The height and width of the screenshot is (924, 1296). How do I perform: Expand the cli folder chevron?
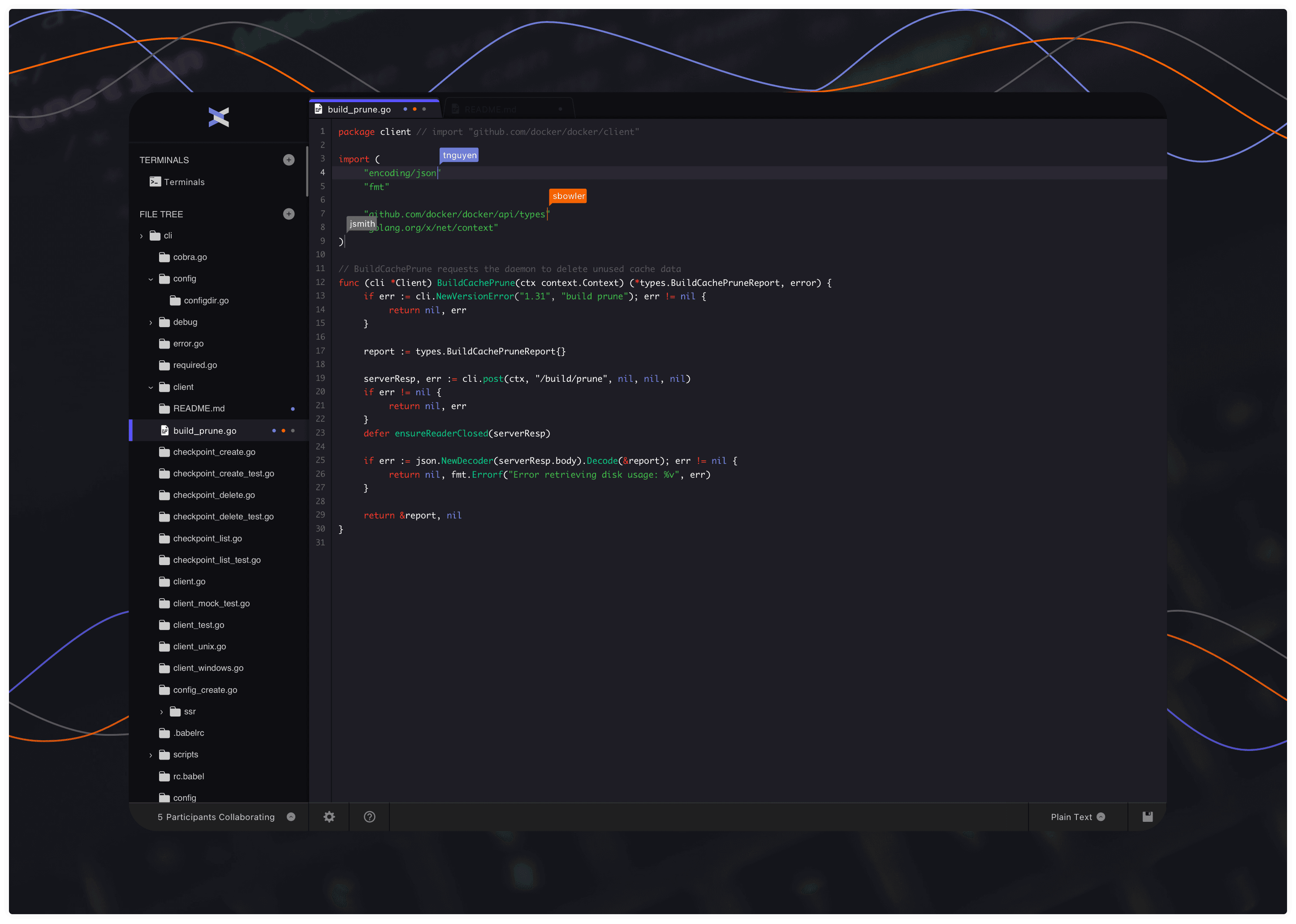tap(141, 236)
